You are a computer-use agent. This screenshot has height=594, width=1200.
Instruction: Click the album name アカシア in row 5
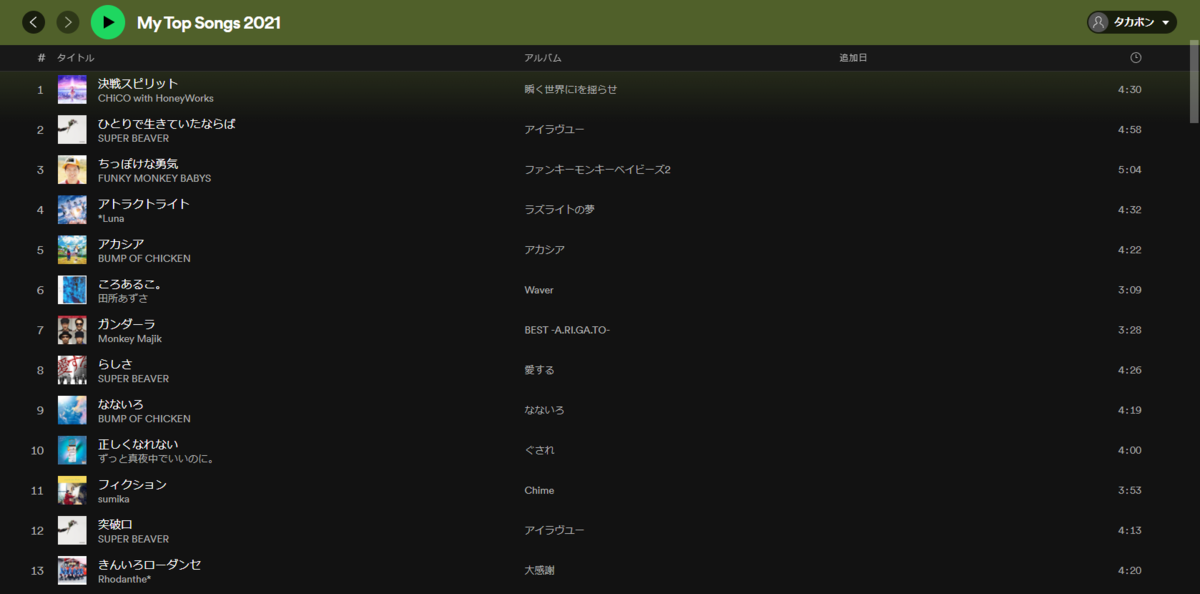[544, 250]
